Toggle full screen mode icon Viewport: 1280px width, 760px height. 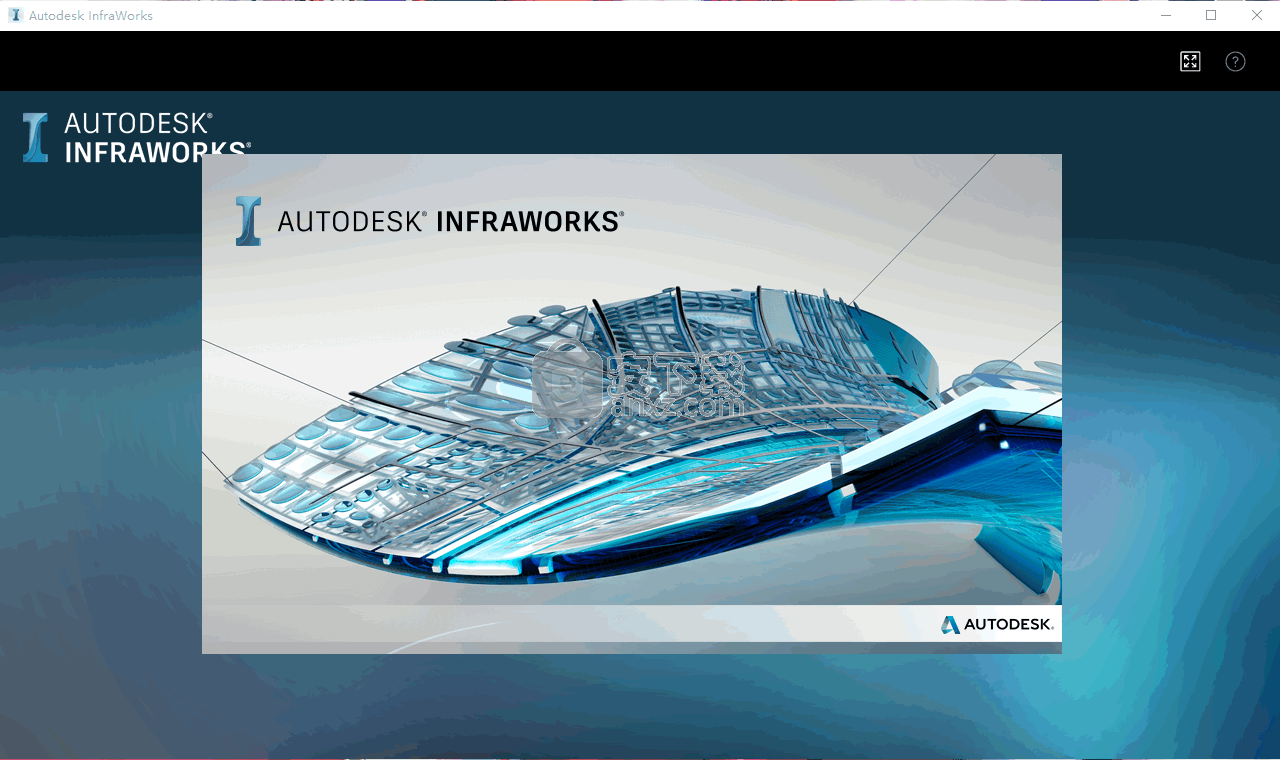click(1190, 62)
